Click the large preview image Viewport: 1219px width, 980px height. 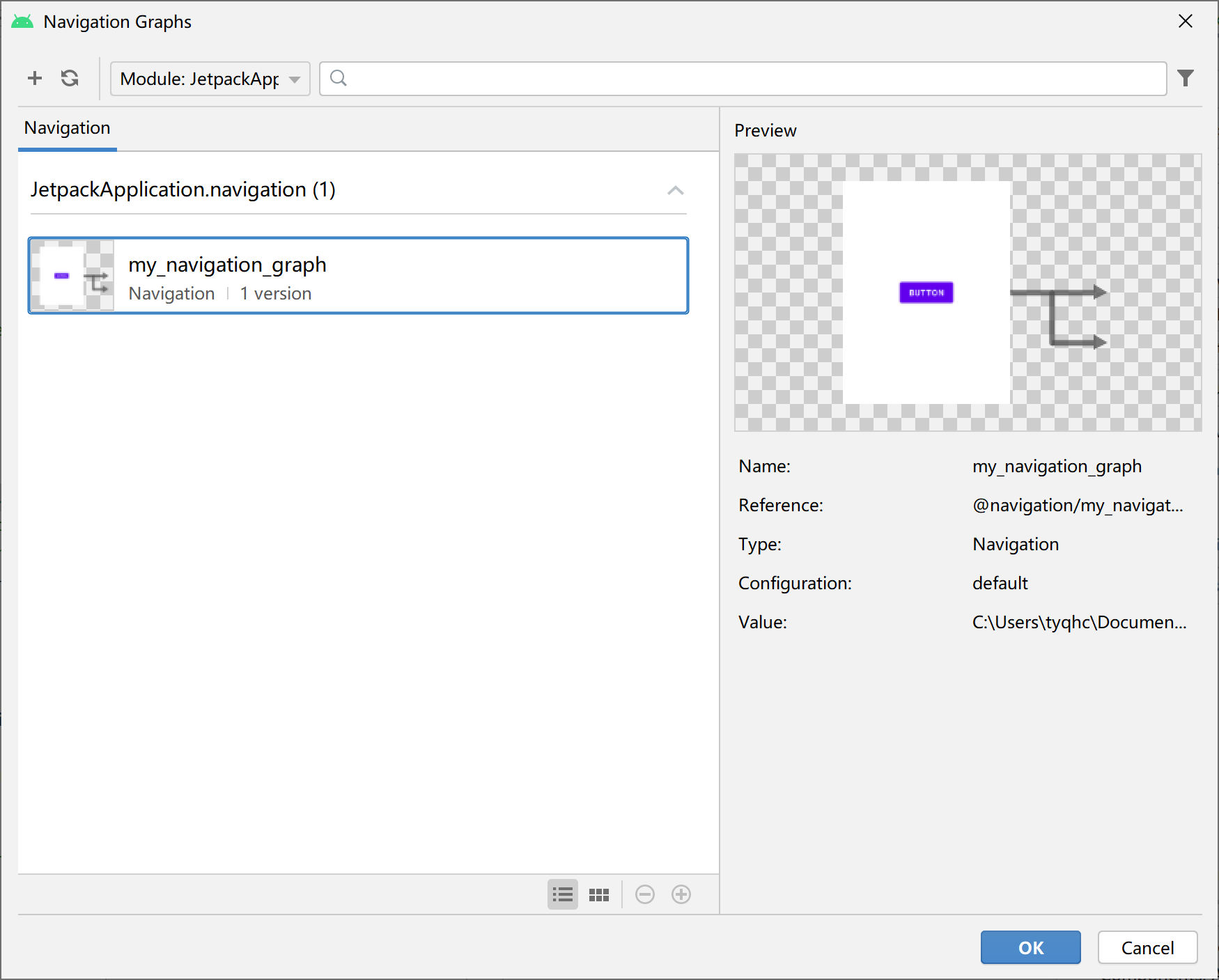[x=968, y=293]
